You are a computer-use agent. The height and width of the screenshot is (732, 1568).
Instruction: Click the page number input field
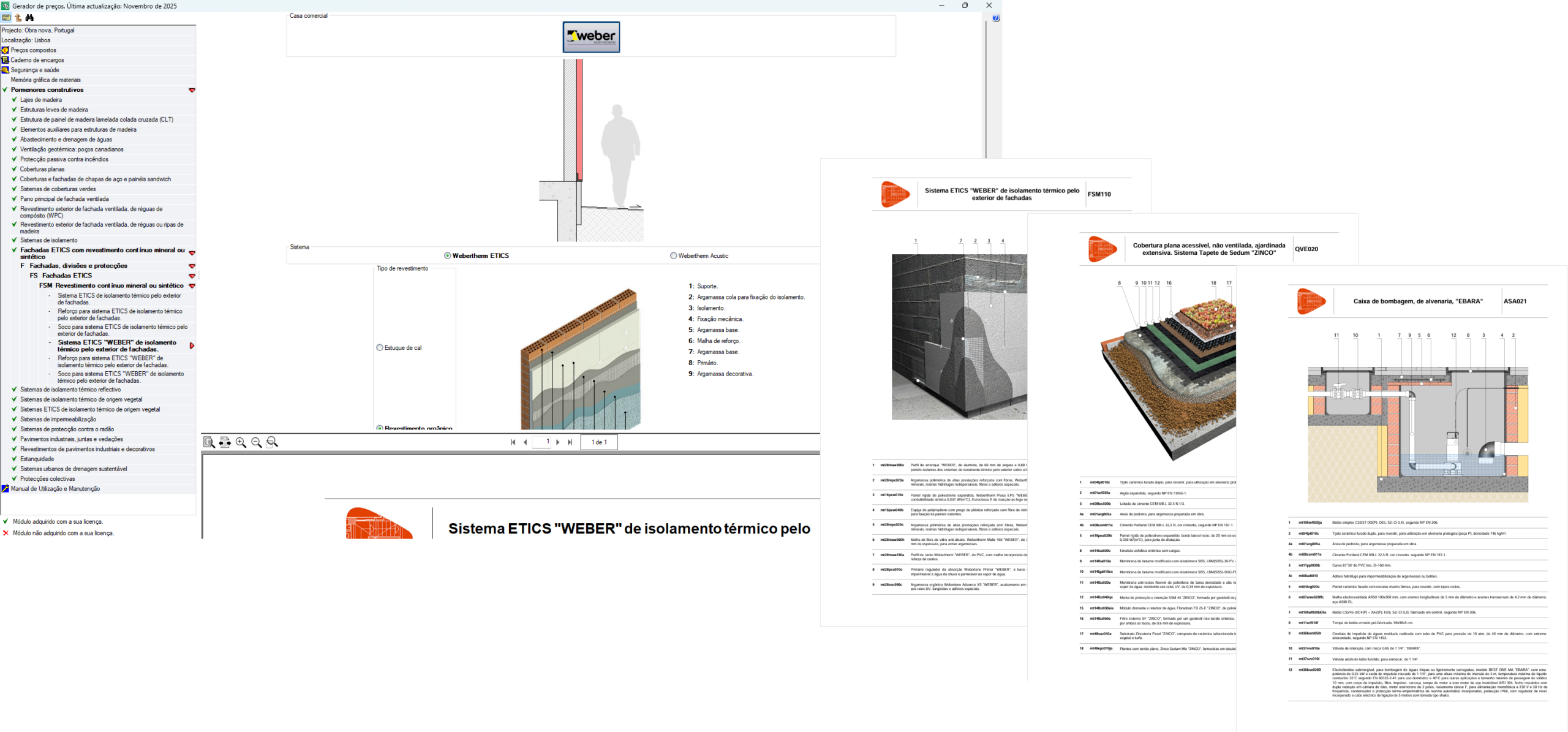[x=542, y=442]
